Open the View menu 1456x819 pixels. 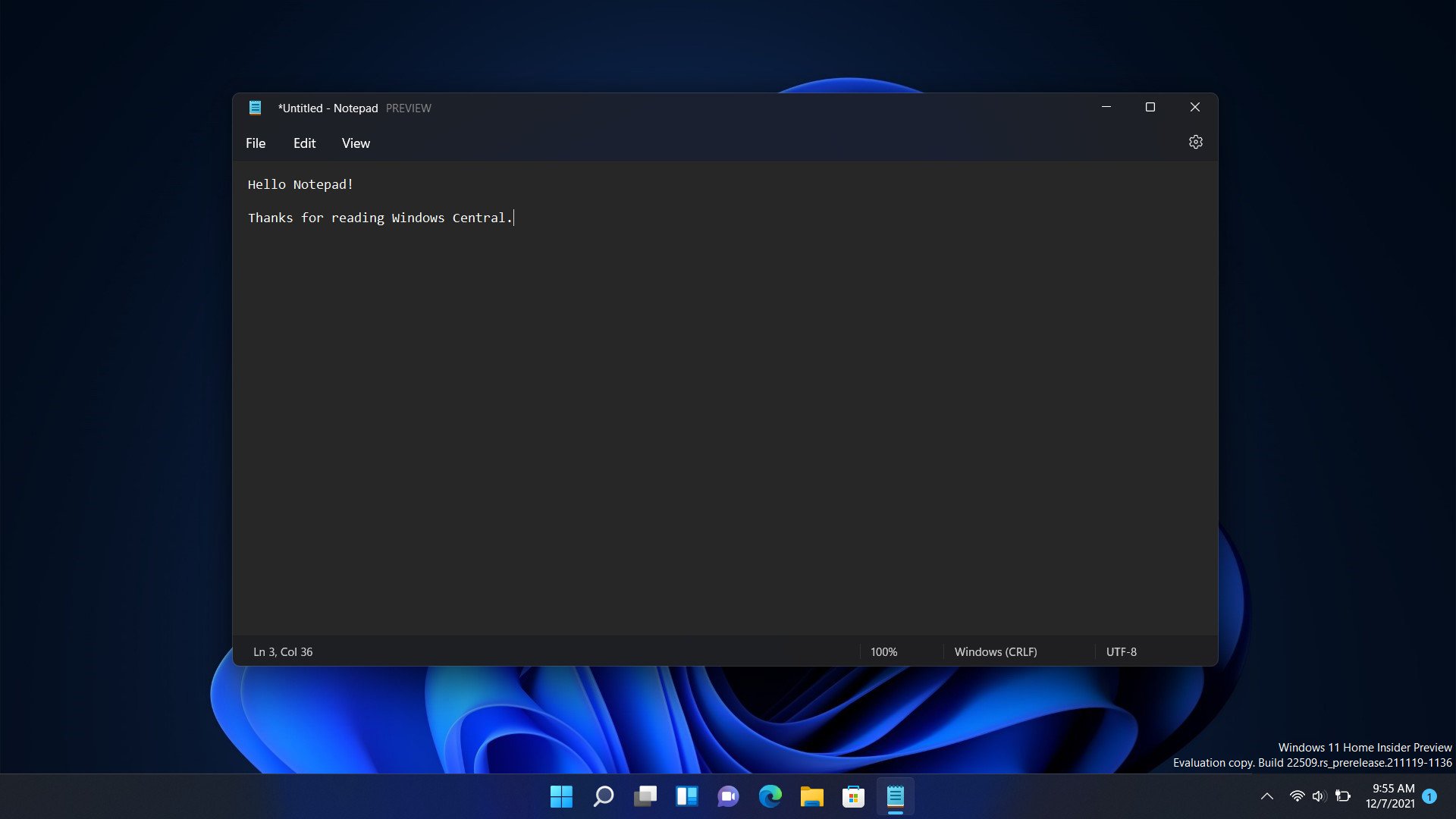[x=355, y=143]
